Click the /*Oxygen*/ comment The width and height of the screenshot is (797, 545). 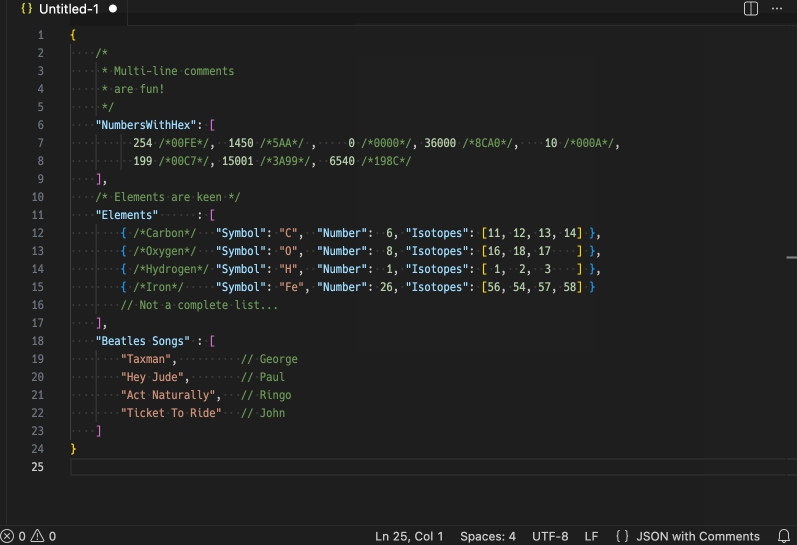pos(165,251)
